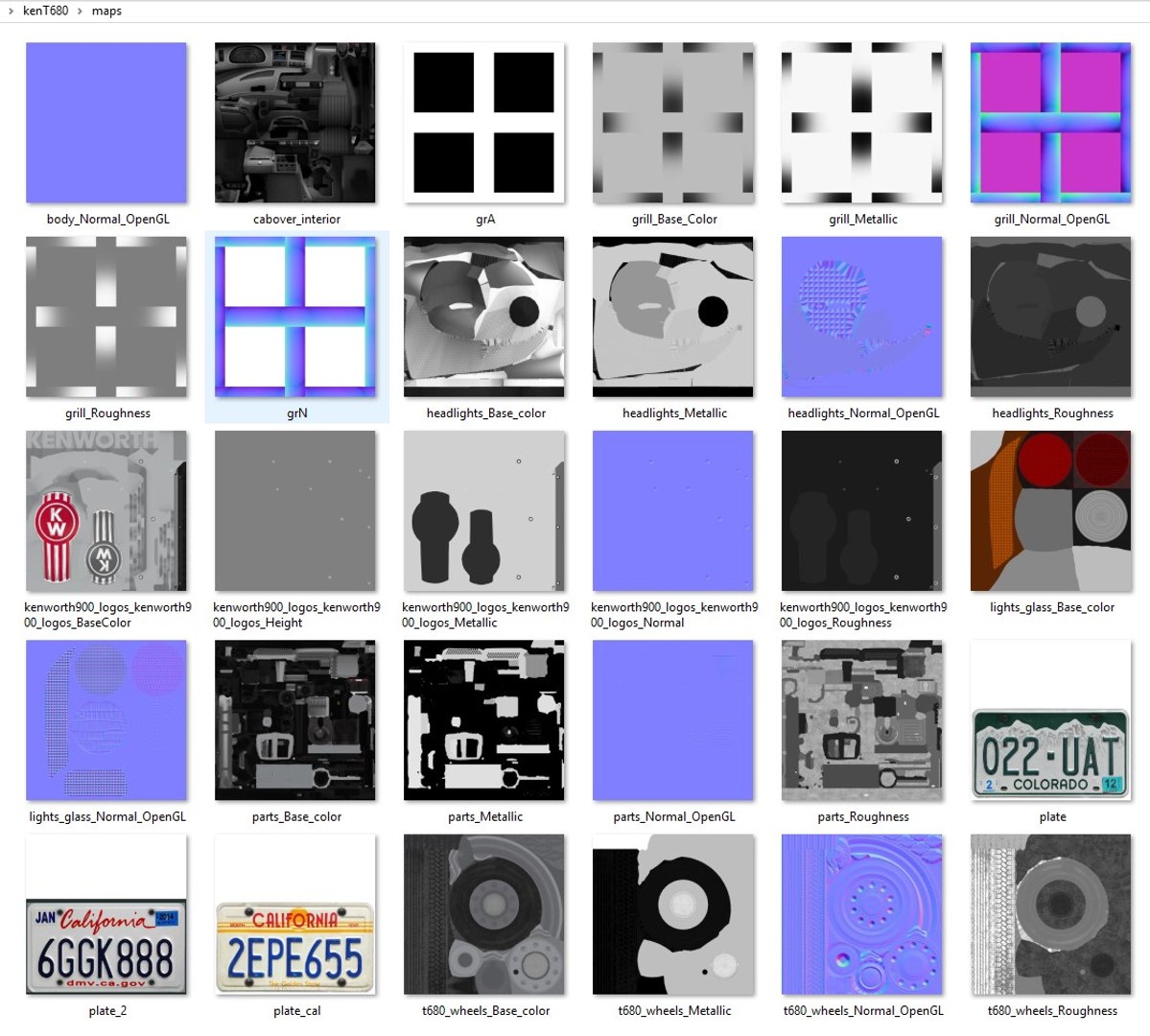Go to the kenT680 breadcrumb folder
The height and width of the screenshot is (1036, 1150).
[x=45, y=11]
